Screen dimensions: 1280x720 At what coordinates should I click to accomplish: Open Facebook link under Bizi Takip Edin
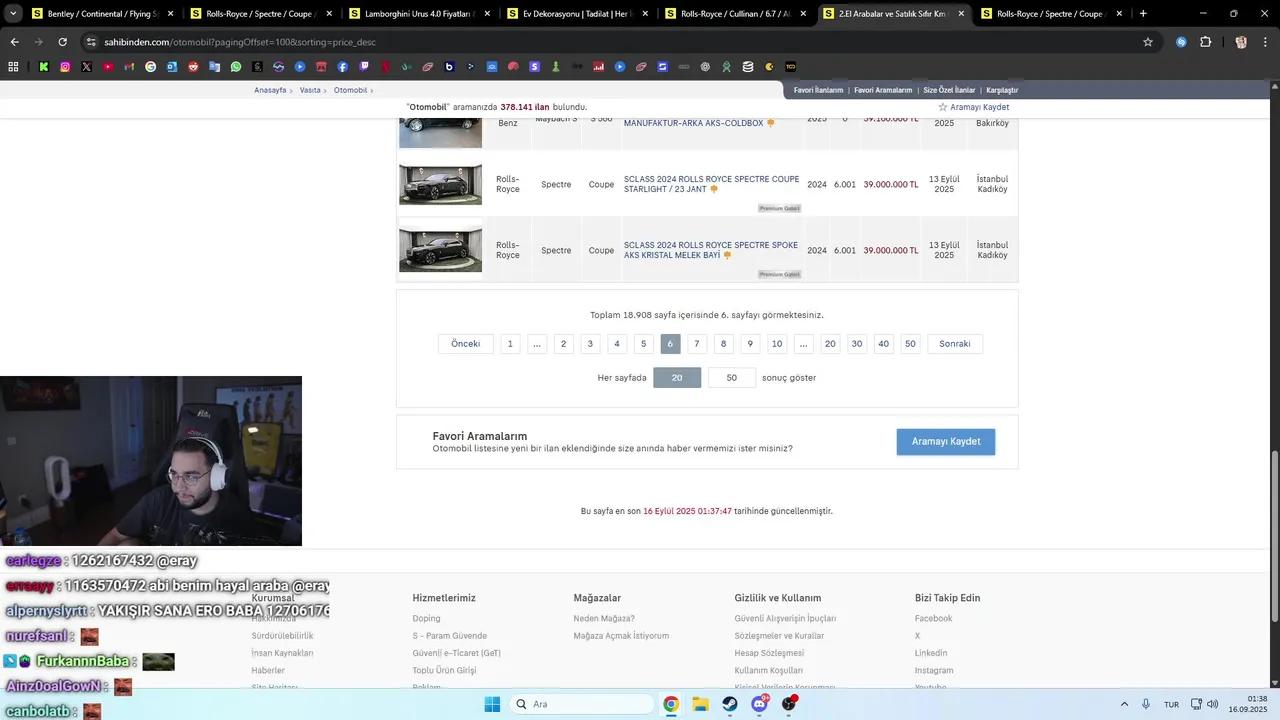(x=933, y=618)
